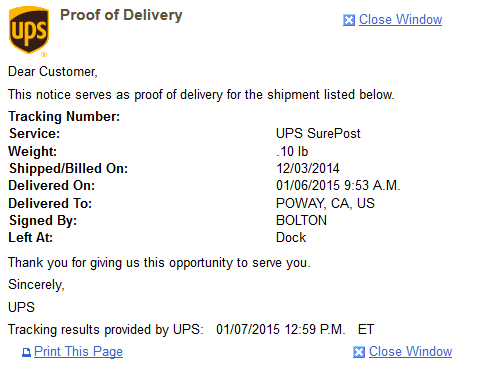Click the Thank you closing sentence
This screenshot has width=480, height=384.
coord(159,263)
